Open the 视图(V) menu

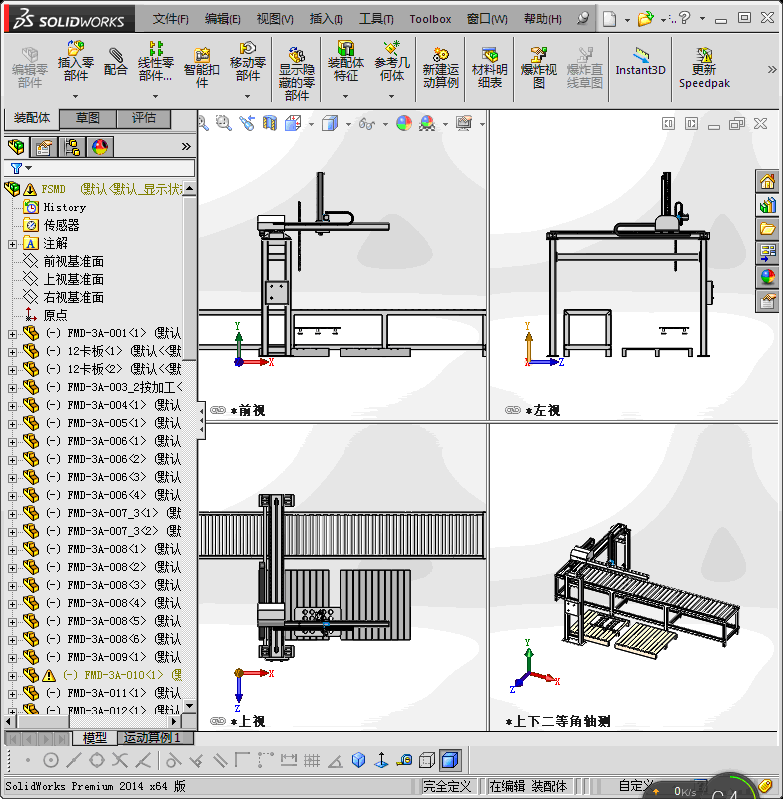click(x=275, y=19)
